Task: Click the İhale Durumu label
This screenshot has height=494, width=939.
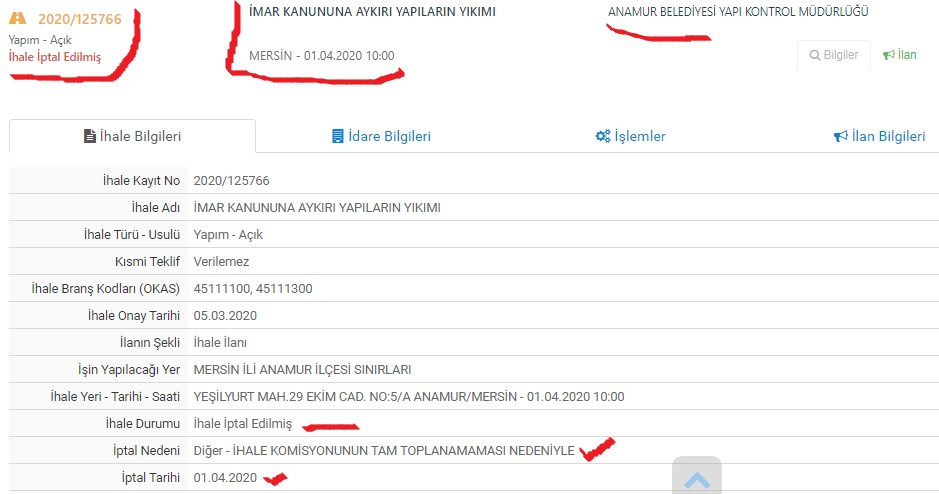Action: pyautogui.click(x=143, y=423)
